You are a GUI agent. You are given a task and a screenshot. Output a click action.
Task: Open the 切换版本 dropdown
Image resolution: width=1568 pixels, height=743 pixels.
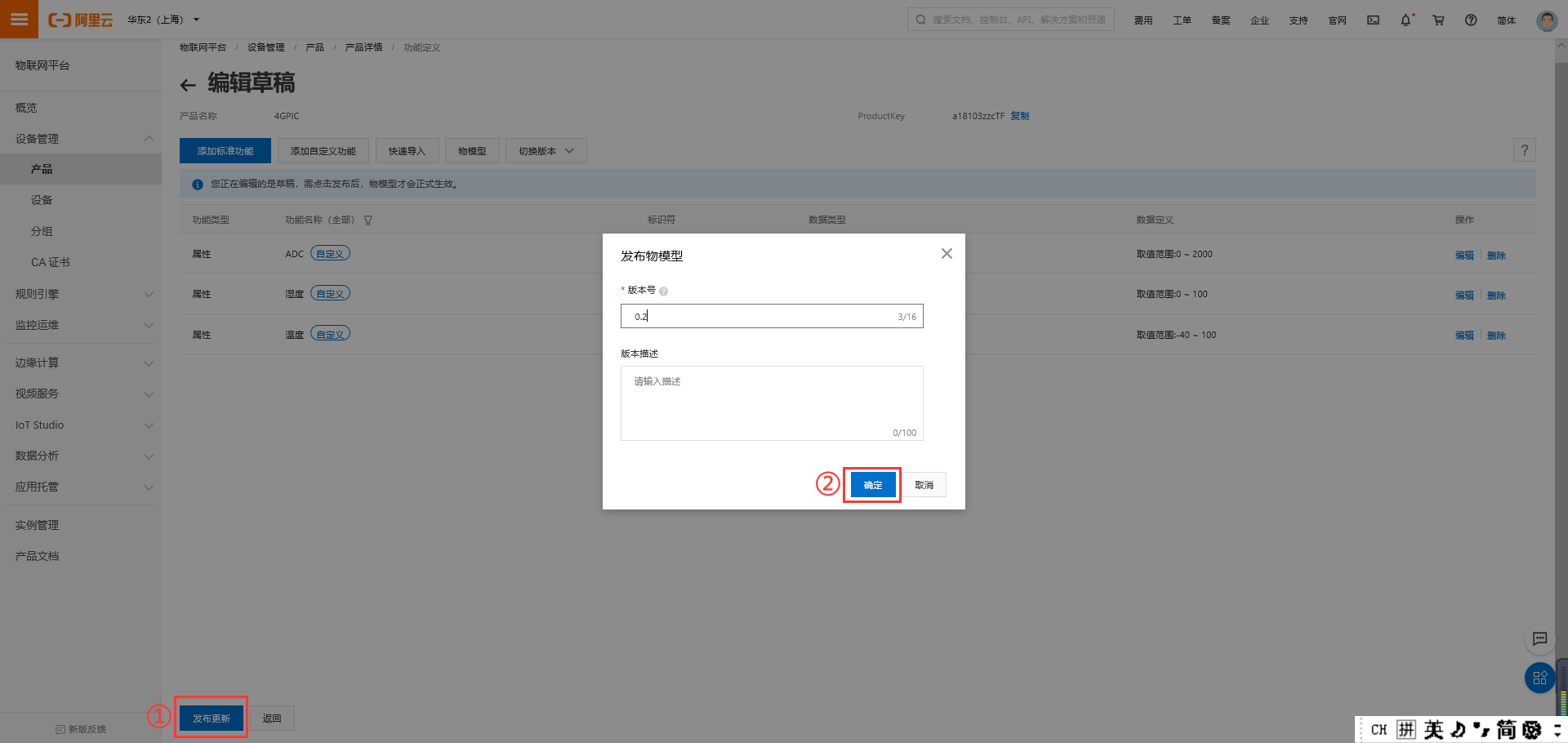546,151
